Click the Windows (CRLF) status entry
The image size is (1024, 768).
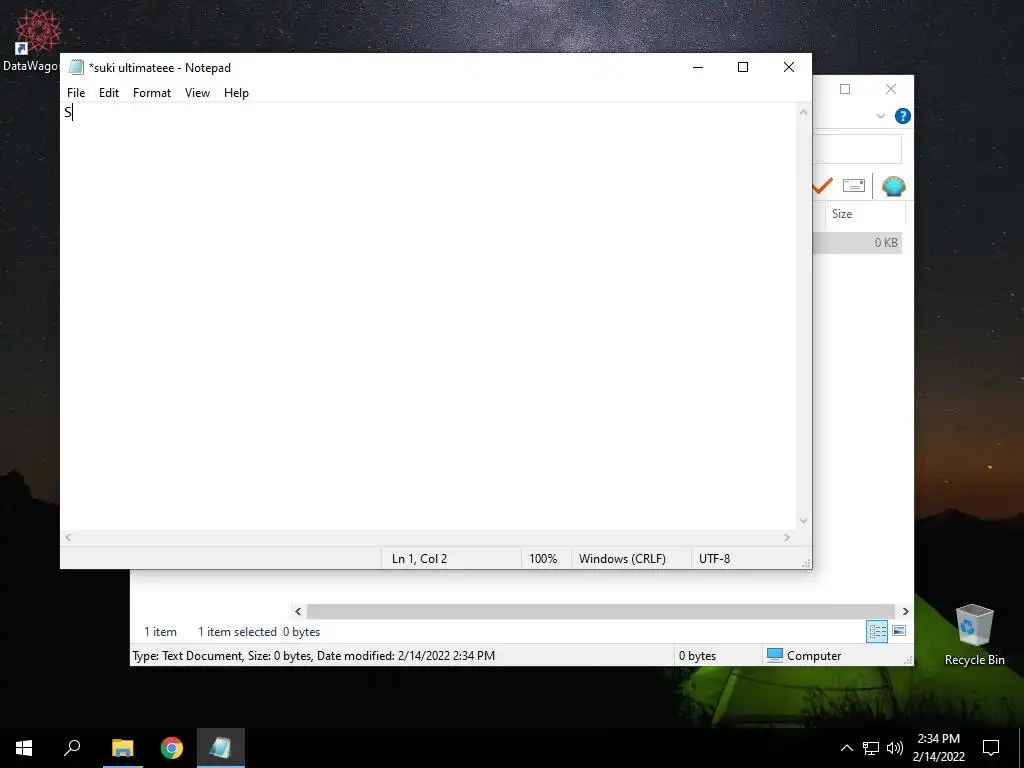(622, 559)
